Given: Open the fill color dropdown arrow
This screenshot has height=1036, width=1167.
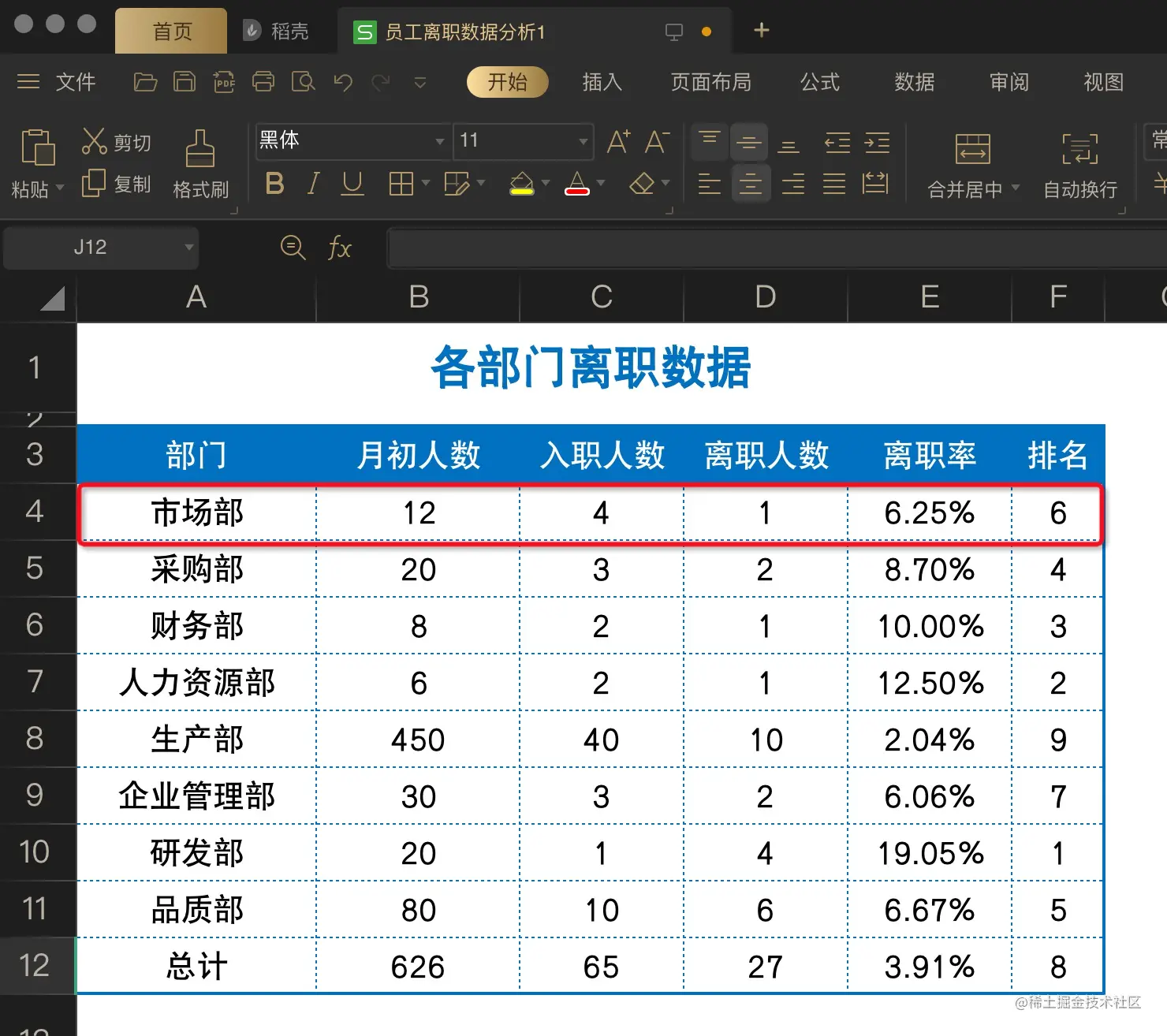Looking at the screenshot, I should [x=546, y=184].
